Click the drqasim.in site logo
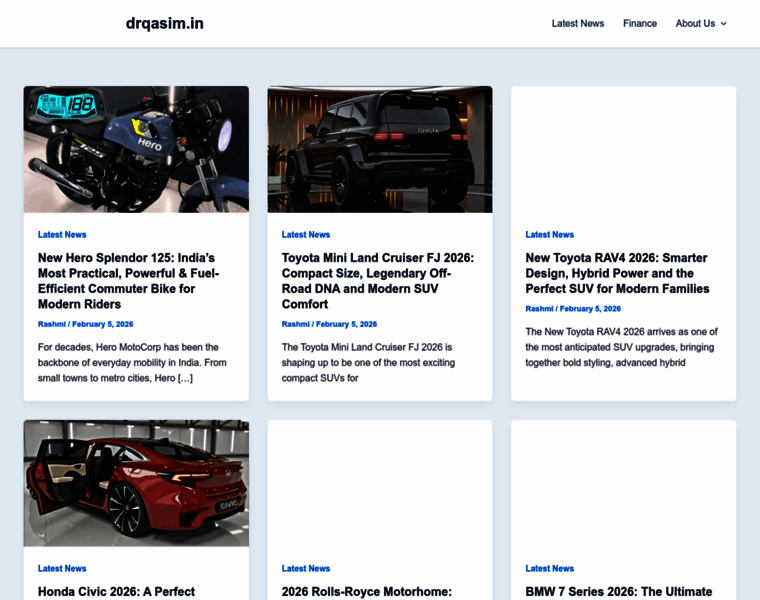The height and width of the screenshot is (600, 760). (164, 23)
